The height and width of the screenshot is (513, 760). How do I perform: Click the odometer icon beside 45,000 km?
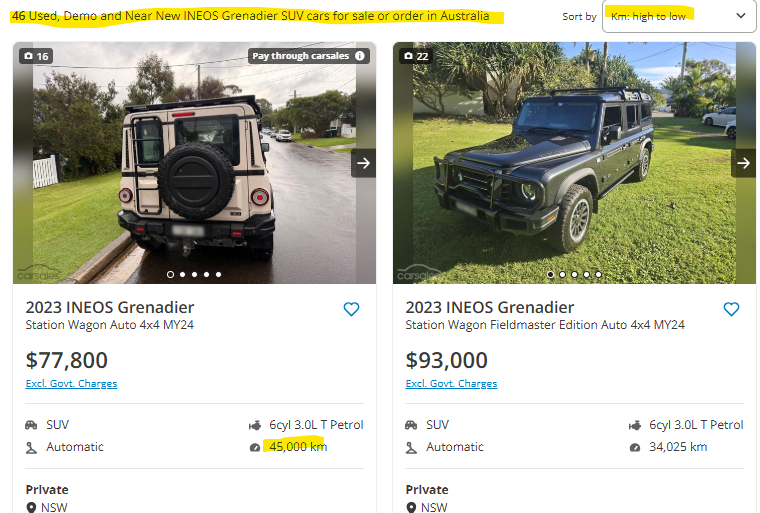[x=254, y=448]
